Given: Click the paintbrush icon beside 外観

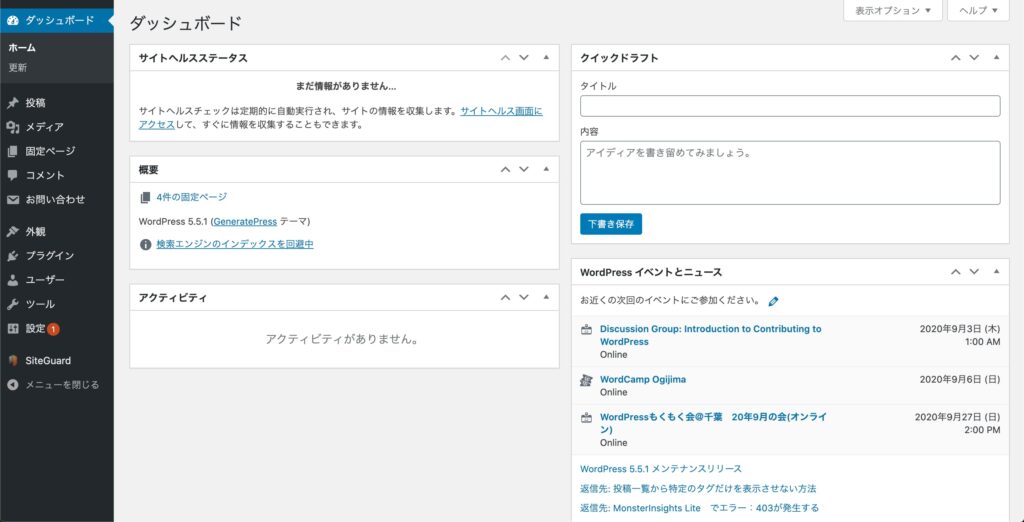Looking at the screenshot, I should tap(12, 232).
